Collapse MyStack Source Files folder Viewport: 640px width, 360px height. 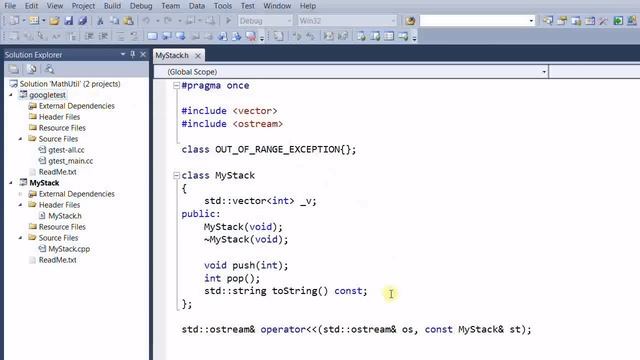(x=20, y=238)
